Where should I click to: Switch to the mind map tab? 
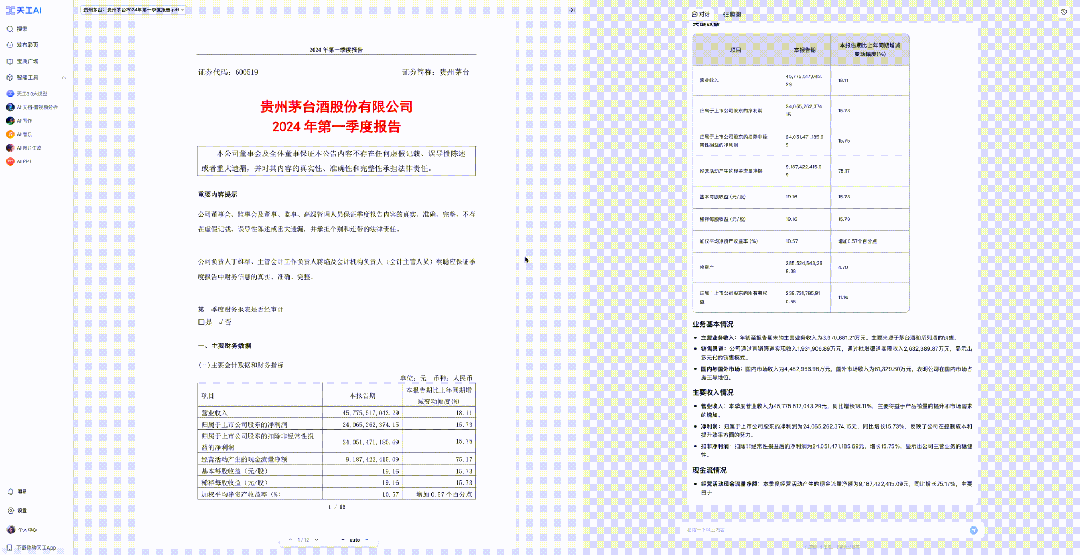731,14
